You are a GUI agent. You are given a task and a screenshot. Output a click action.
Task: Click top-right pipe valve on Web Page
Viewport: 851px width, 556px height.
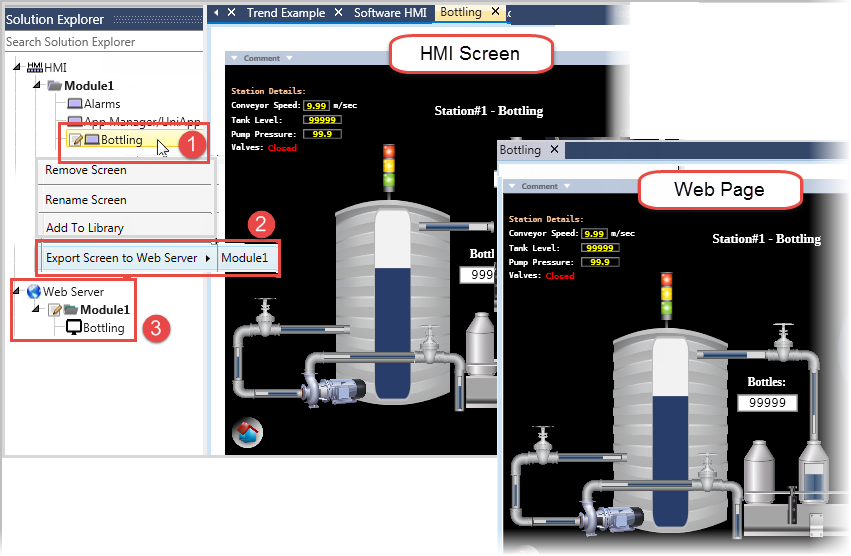783,342
